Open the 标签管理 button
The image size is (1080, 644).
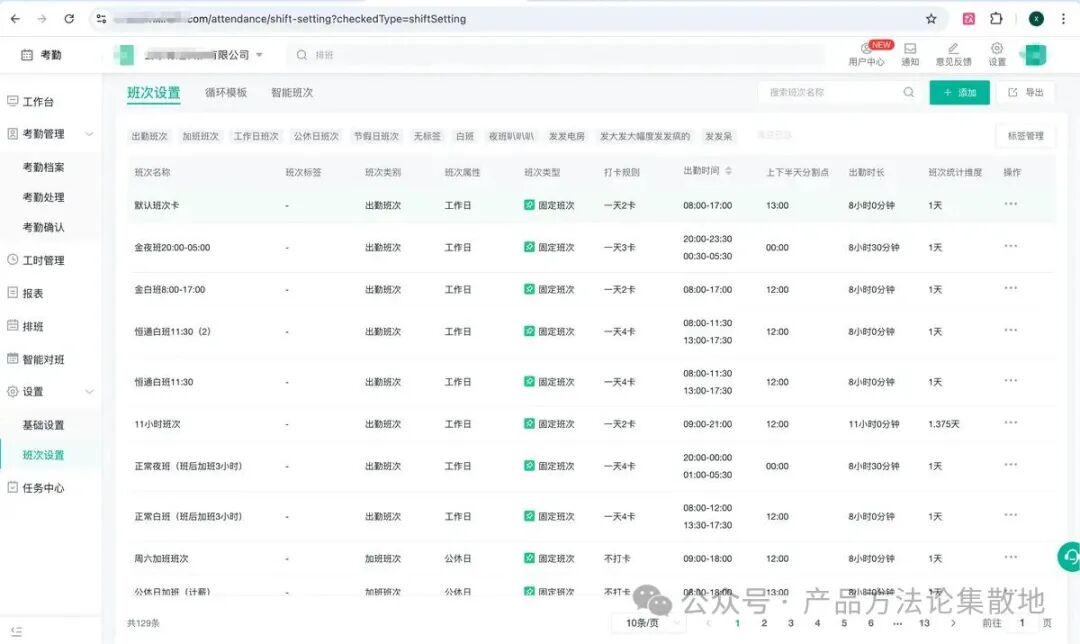[x=1026, y=136]
